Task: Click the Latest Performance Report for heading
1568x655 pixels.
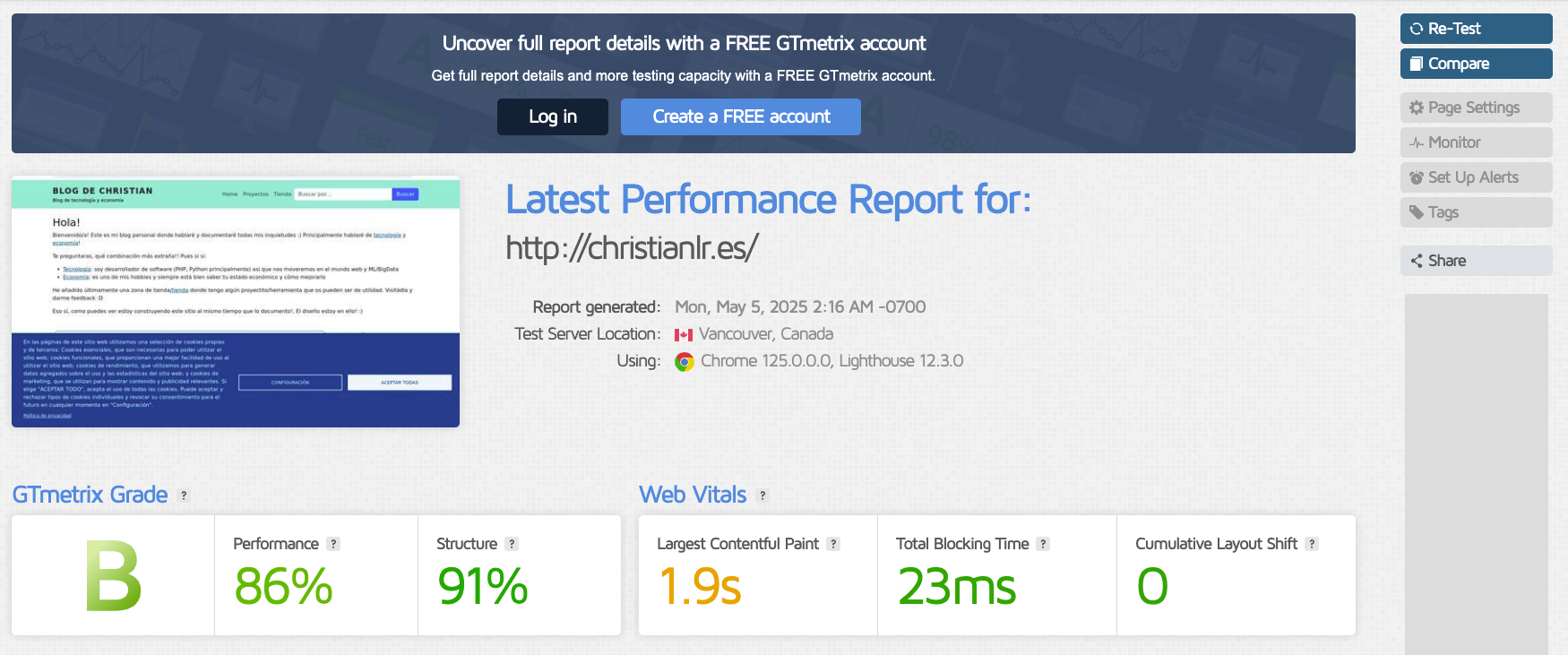Action: [769, 200]
